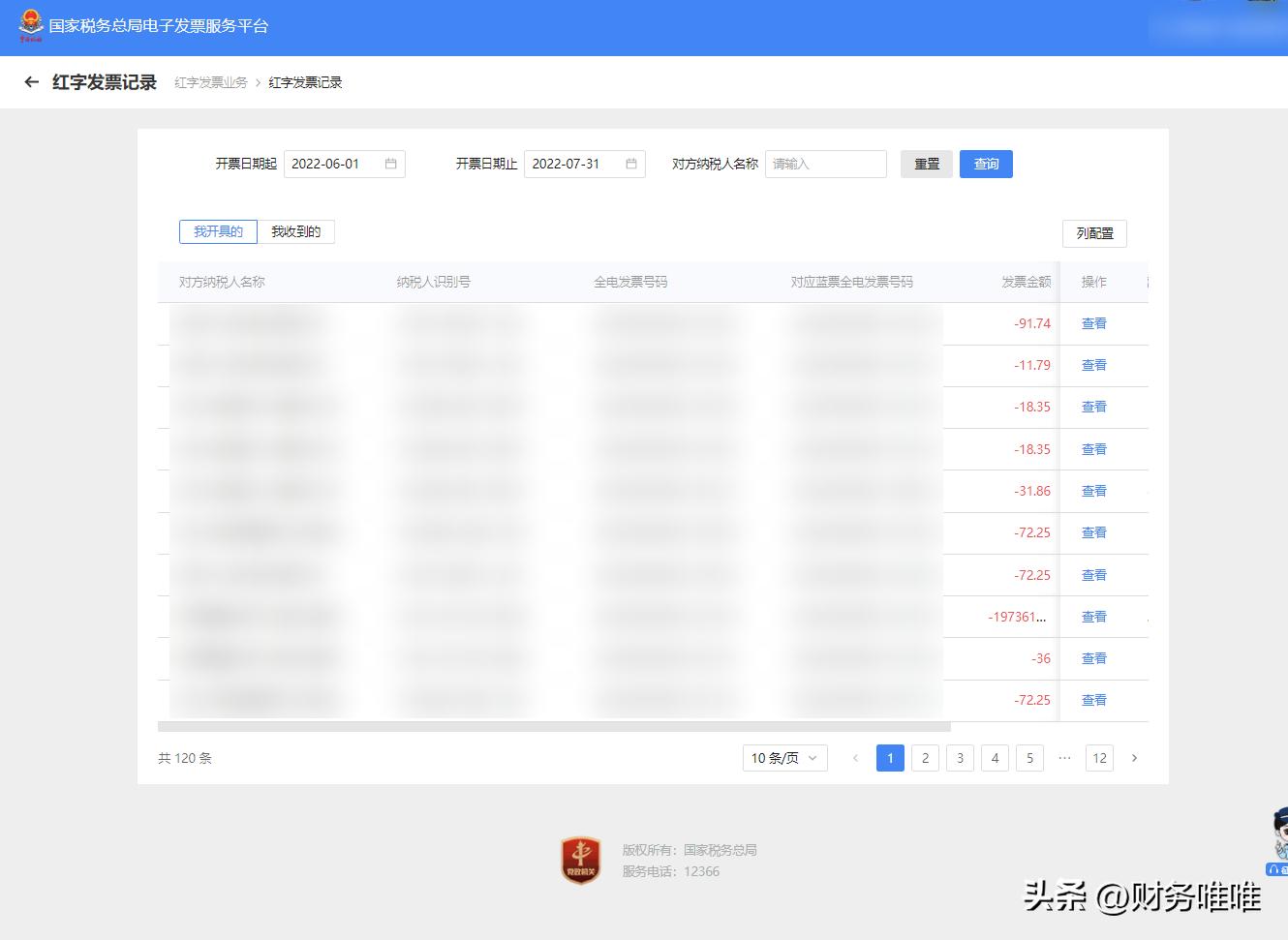
Task: Switch to the 我收到的 tab
Action: pyautogui.click(x=296, y=231)
